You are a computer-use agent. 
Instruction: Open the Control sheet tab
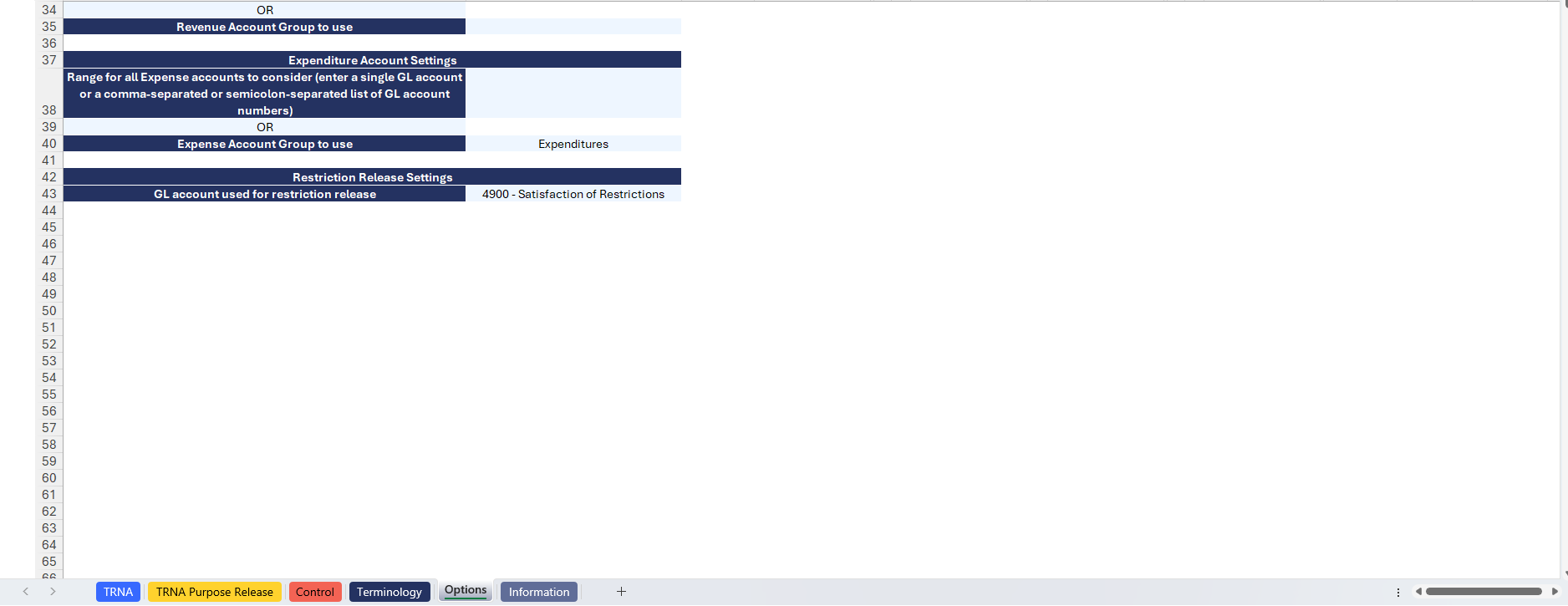[315, 592]
